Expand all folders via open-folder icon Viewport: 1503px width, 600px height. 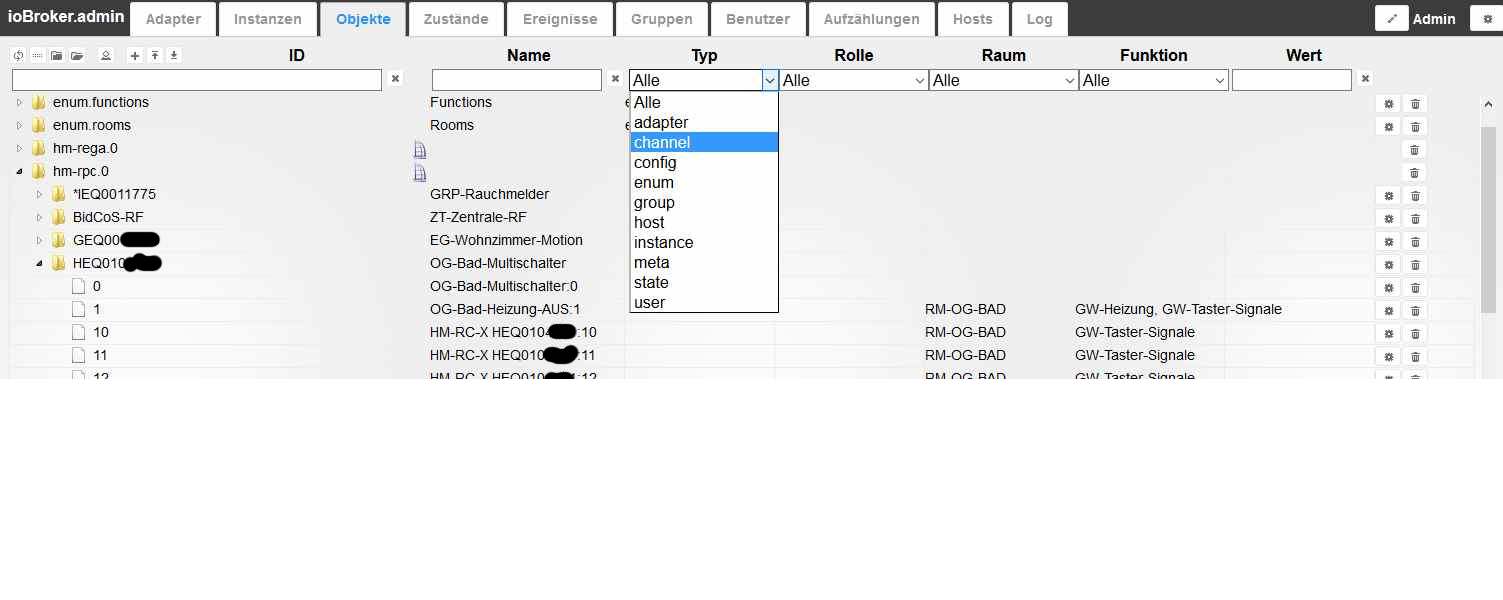click(77, 56)
